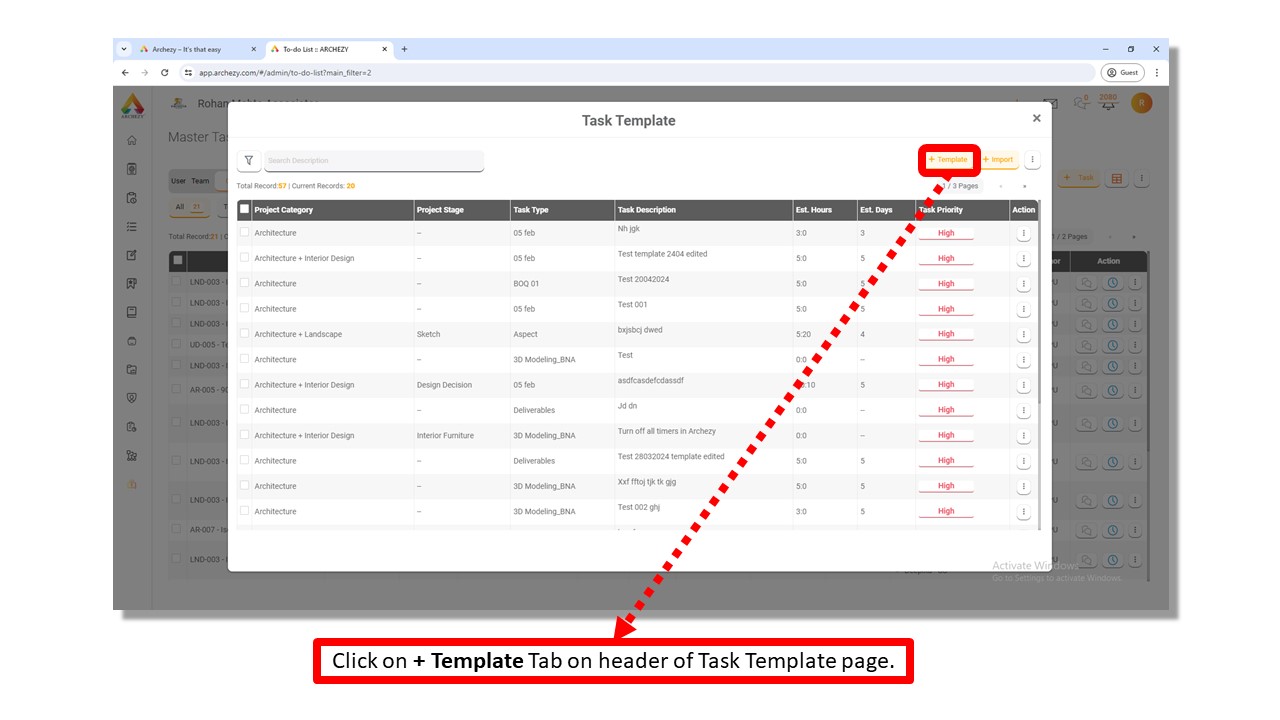This screenshot has width=1280, height=720.
Task: Select the Team tab behind dialog
Action: (x=201, y=181)
